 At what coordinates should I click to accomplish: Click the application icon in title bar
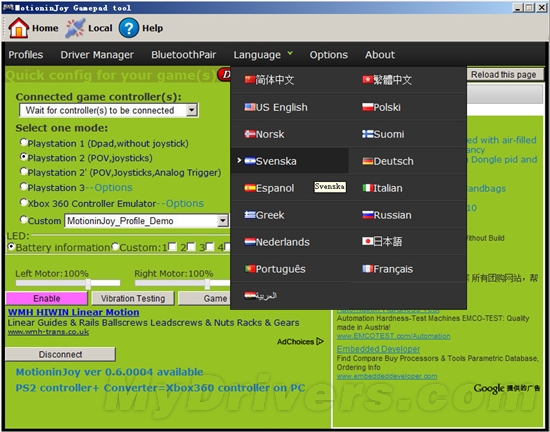tap(8, 8)
